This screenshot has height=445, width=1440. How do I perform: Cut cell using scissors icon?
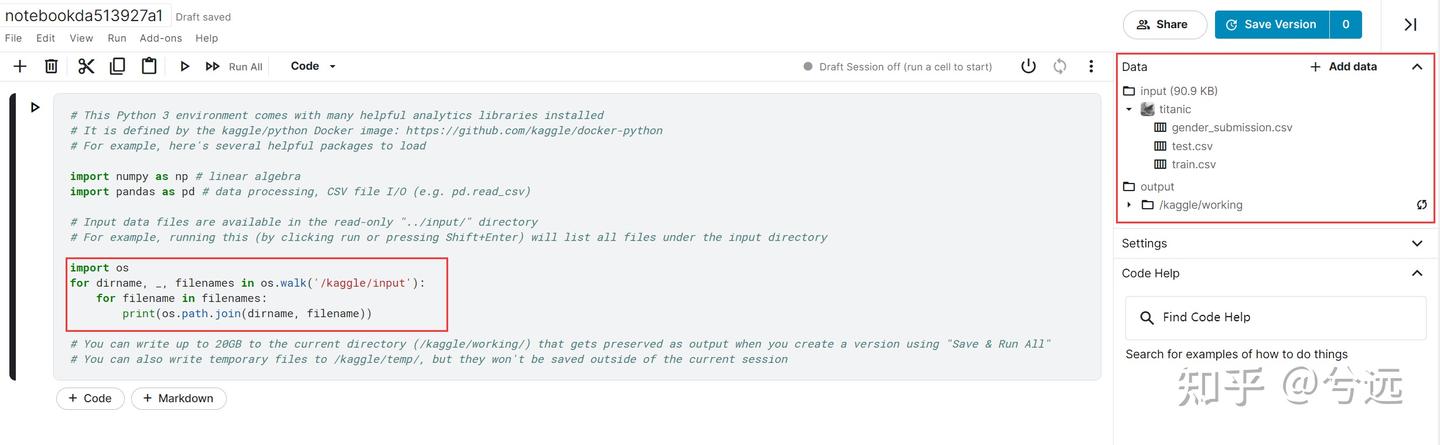(x=86, y=66)
